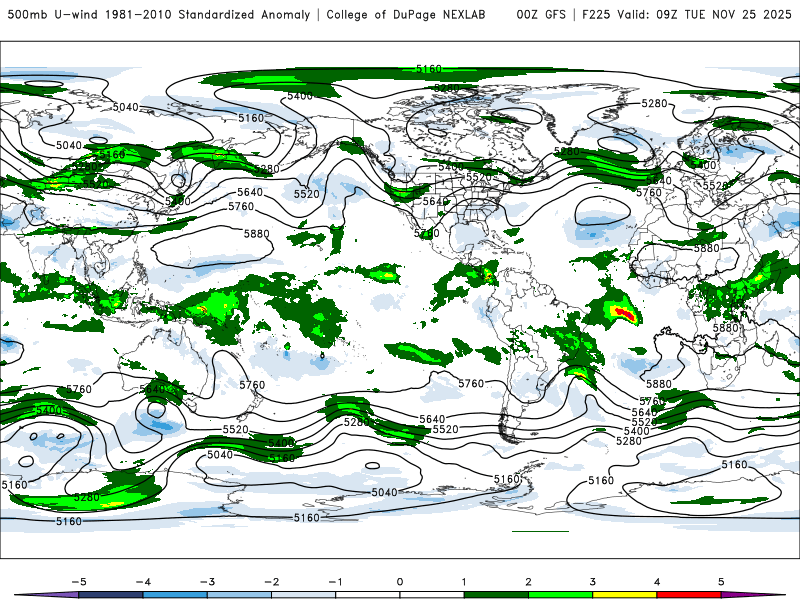Viewport: 800px width, 600px height.
Task: Click the '5760' contour label over Australia's east coast
Action: [x=252, y=385]
